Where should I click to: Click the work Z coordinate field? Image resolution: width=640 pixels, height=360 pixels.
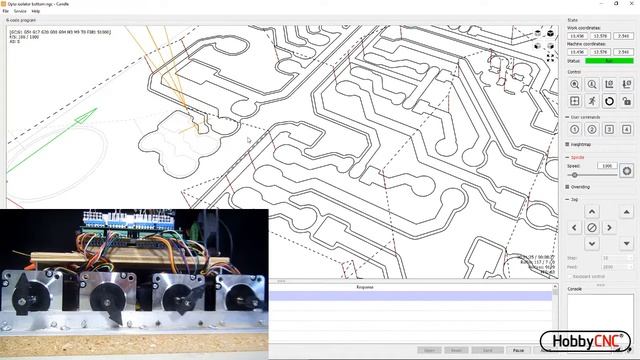pyautogui.click(x=624, y=36)
